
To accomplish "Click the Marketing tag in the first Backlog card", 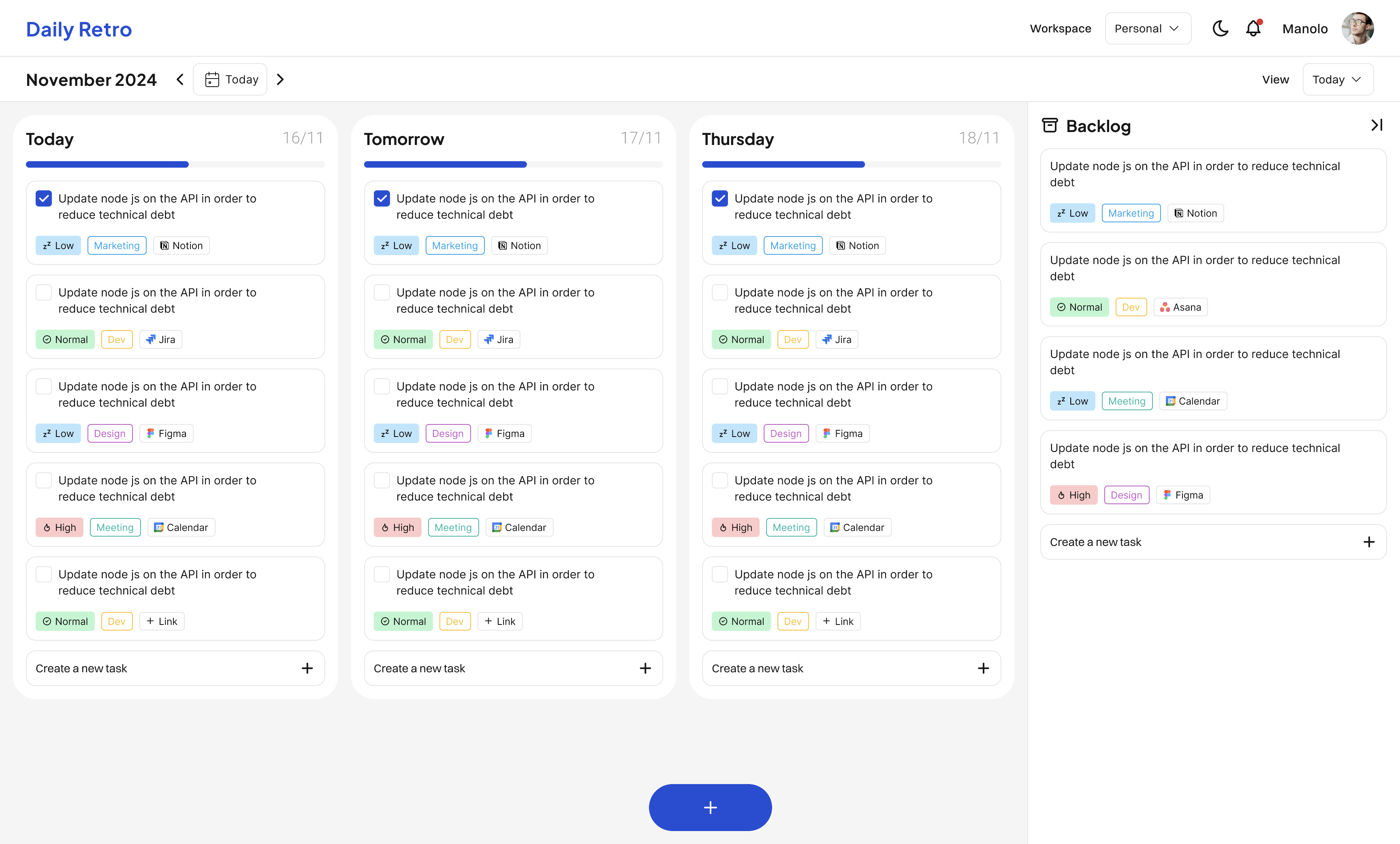I will click(x=1131, y=213).
